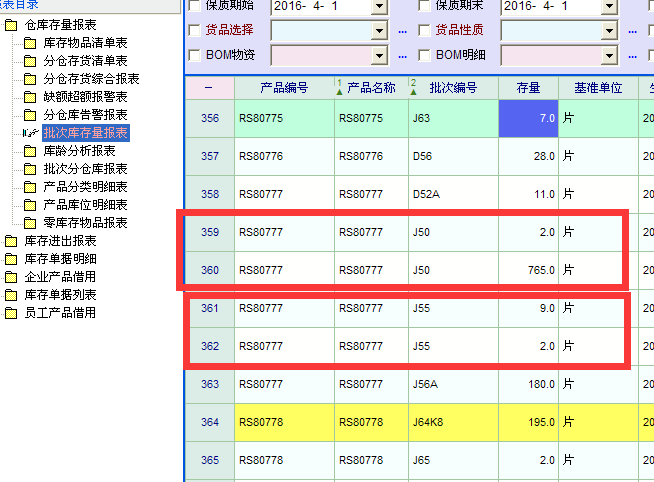Enable the 货品选择 checkbox
The image size is (654, 482).
point(194,30)
